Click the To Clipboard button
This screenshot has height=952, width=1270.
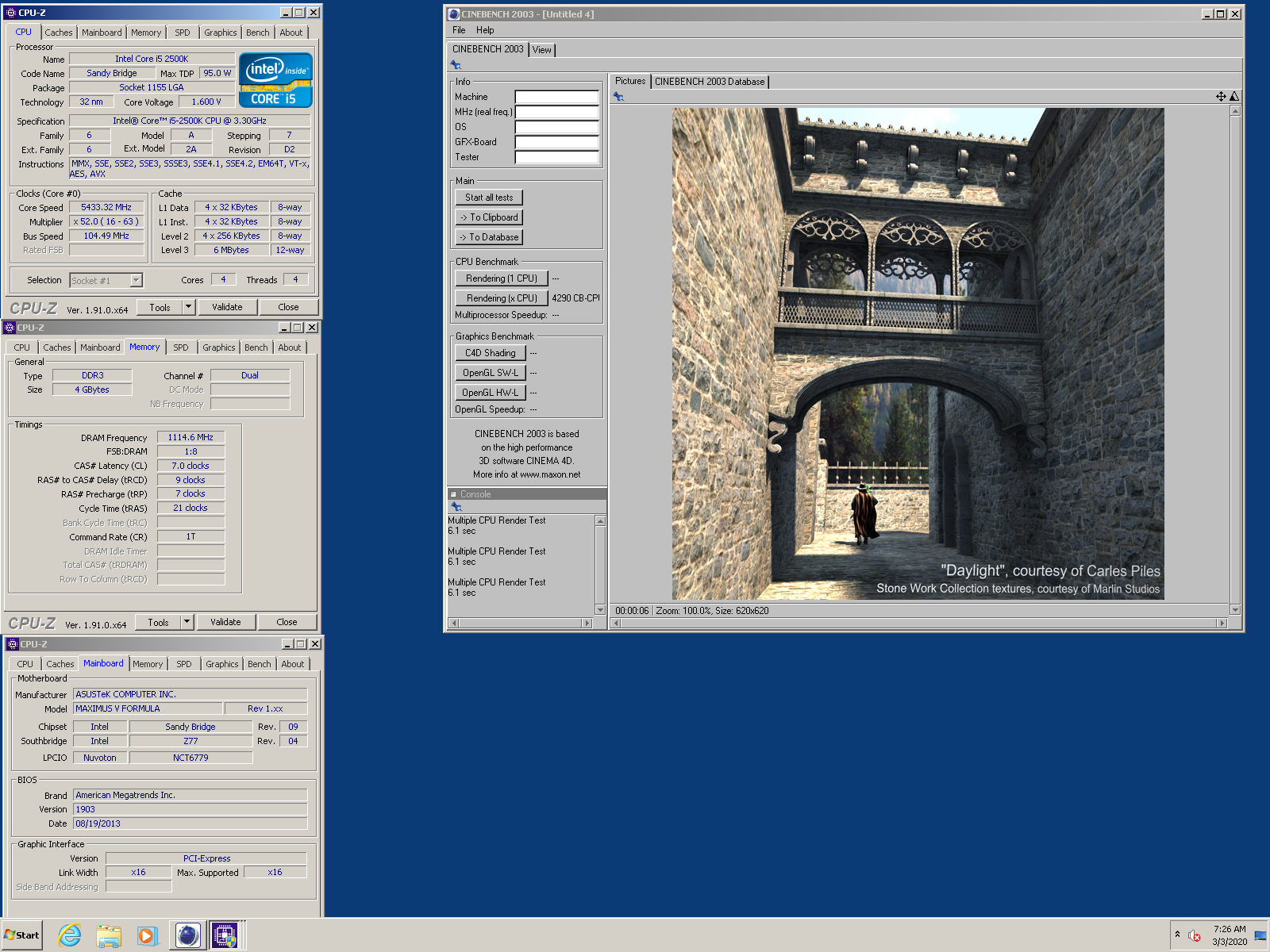[489, 217]
